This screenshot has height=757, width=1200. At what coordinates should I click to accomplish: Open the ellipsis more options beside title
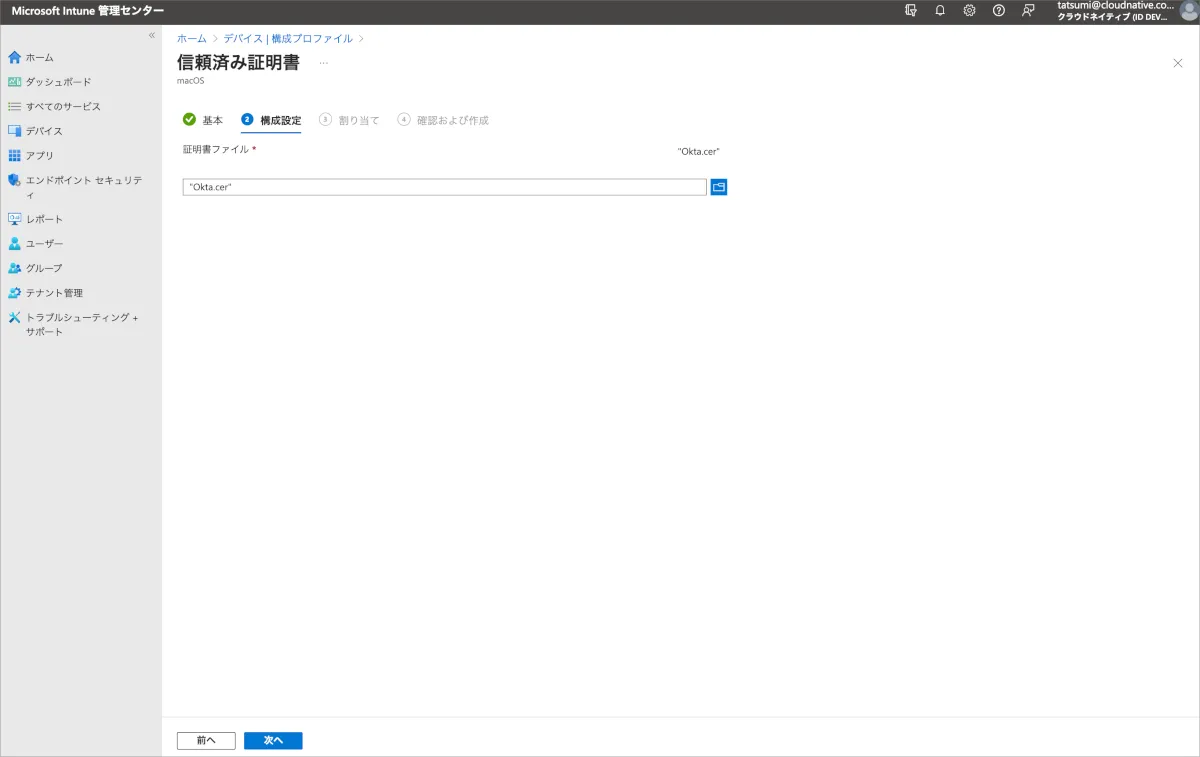point(323,63)
